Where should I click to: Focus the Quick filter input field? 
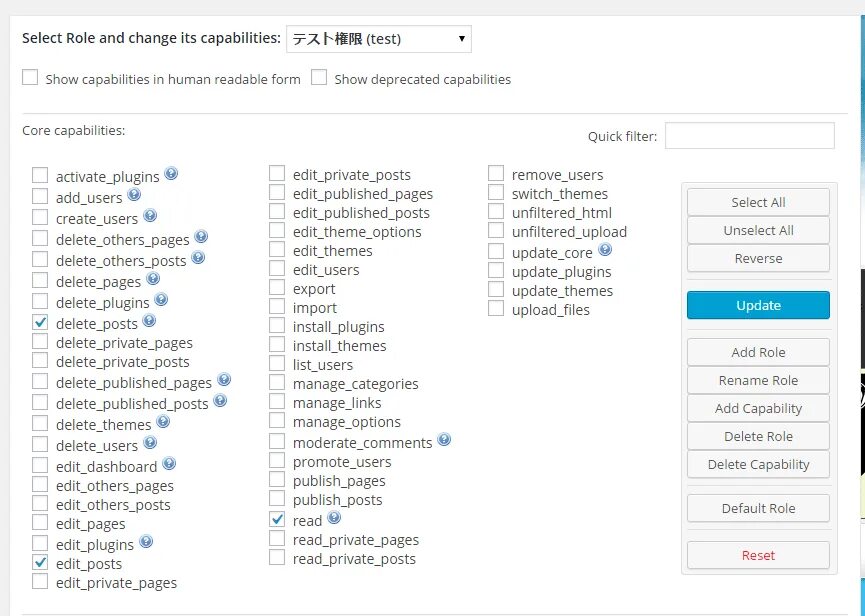[749, 136]
